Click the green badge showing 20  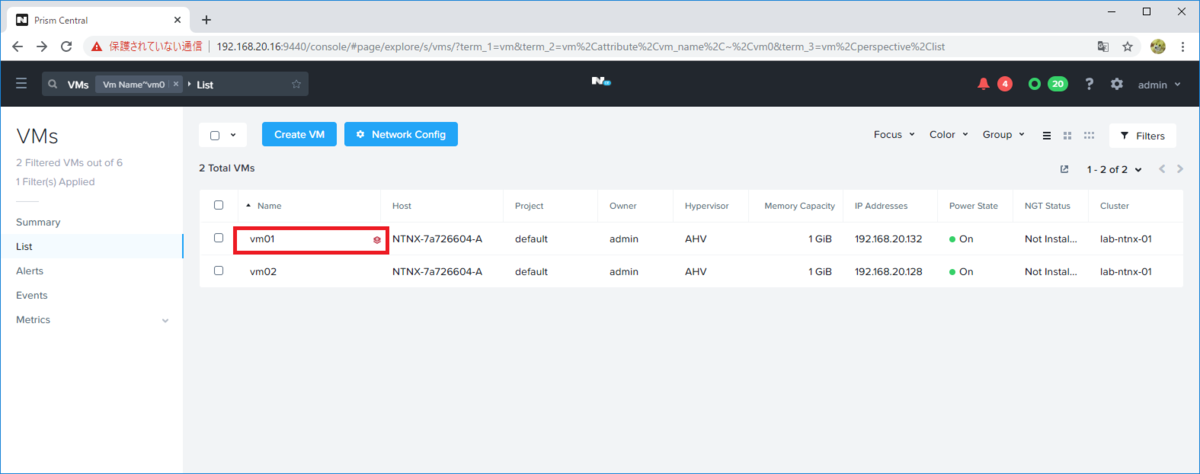tap(1057, 84)
